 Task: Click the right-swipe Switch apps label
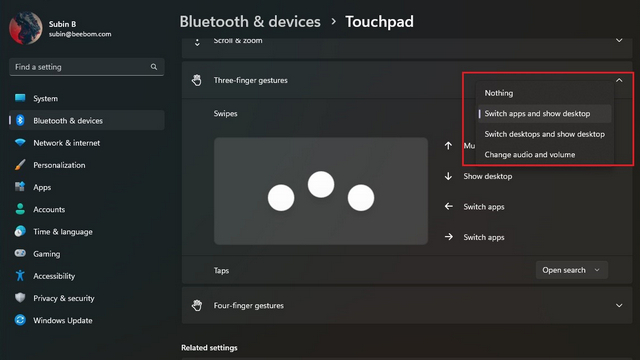(x=484, y=237)
